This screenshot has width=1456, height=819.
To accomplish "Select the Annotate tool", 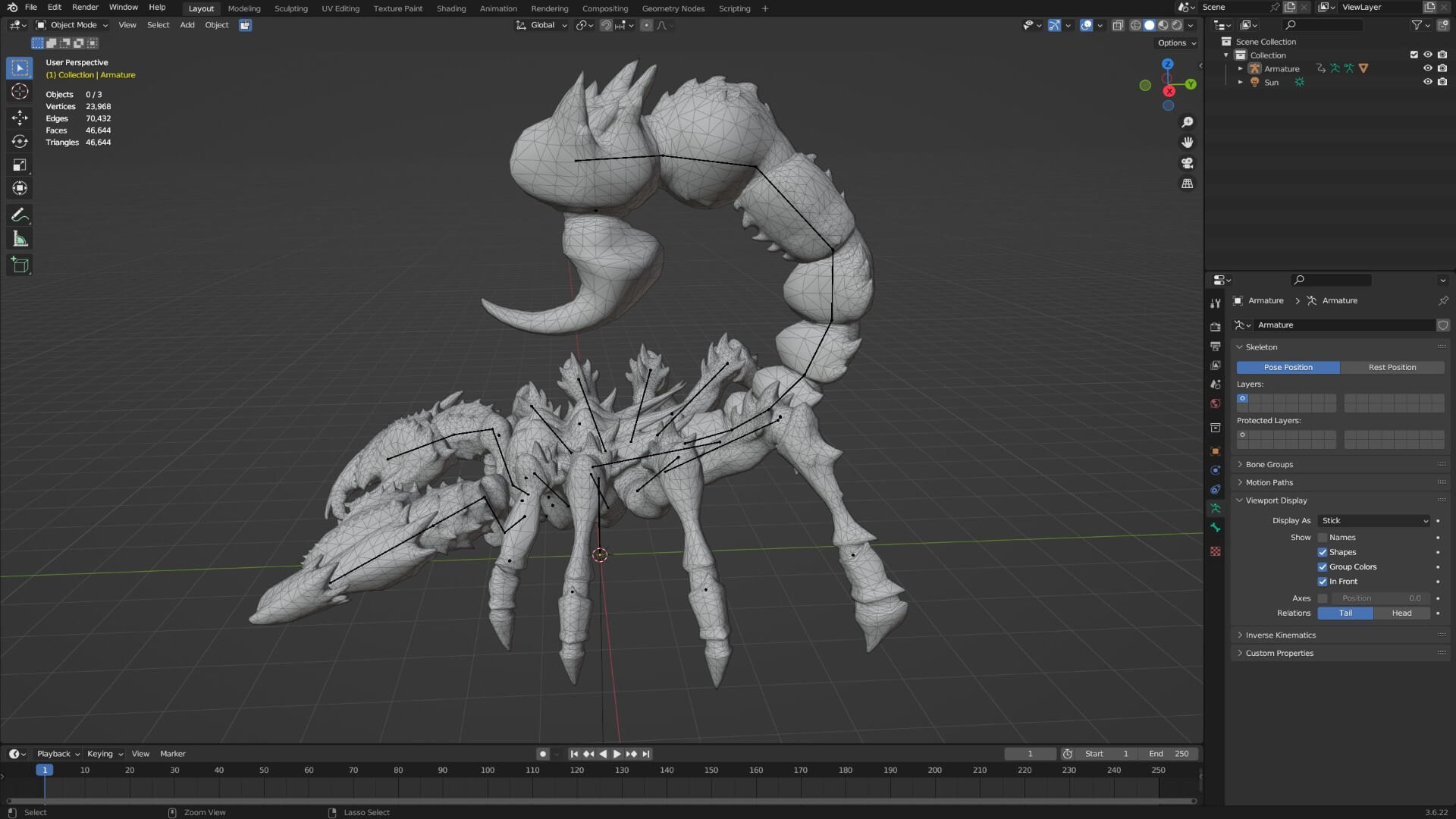I will [x=20, y=215].
